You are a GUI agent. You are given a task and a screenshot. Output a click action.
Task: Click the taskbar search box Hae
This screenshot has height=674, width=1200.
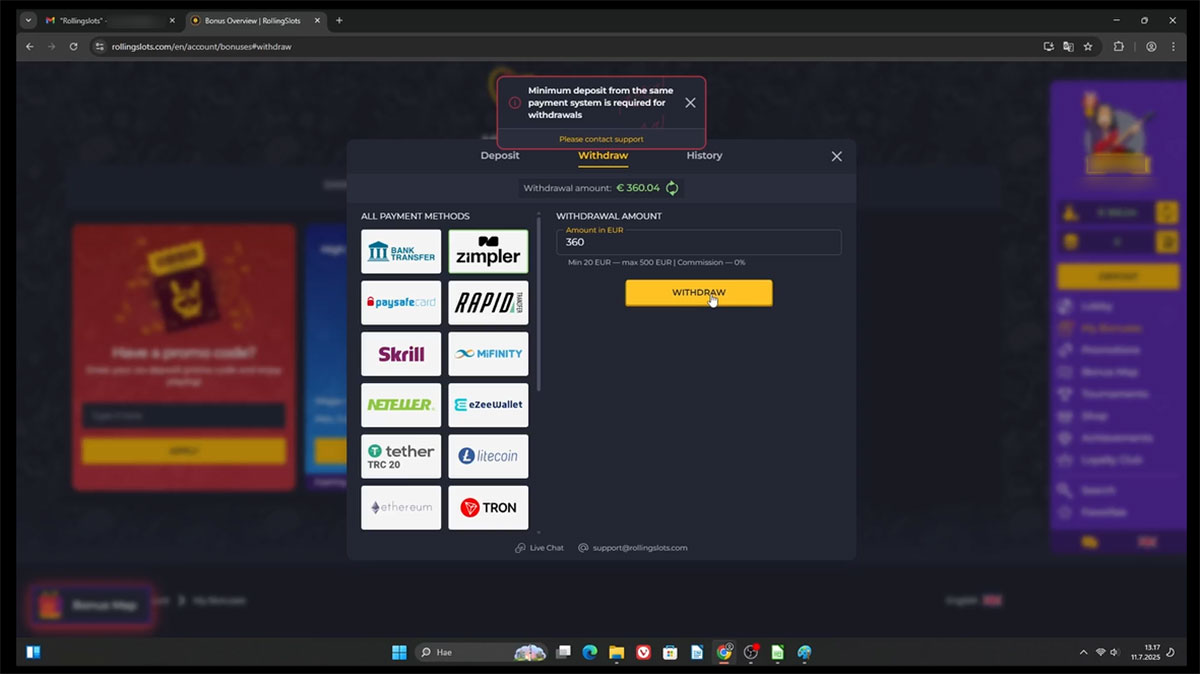(x=481, y=652)
